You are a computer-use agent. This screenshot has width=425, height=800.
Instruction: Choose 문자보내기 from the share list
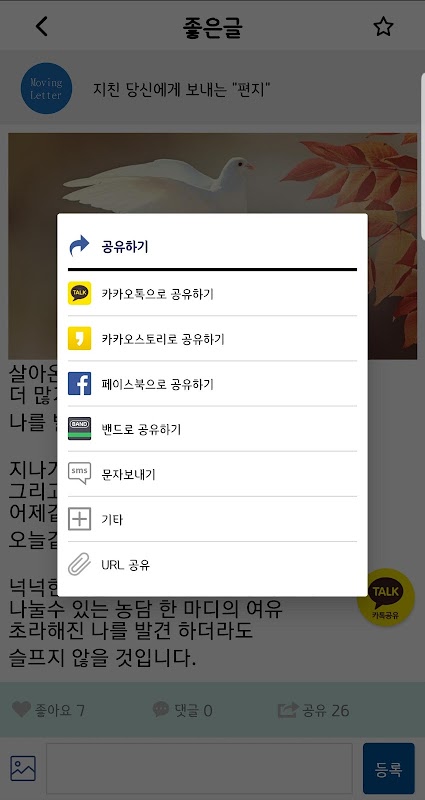coord(212,474)
